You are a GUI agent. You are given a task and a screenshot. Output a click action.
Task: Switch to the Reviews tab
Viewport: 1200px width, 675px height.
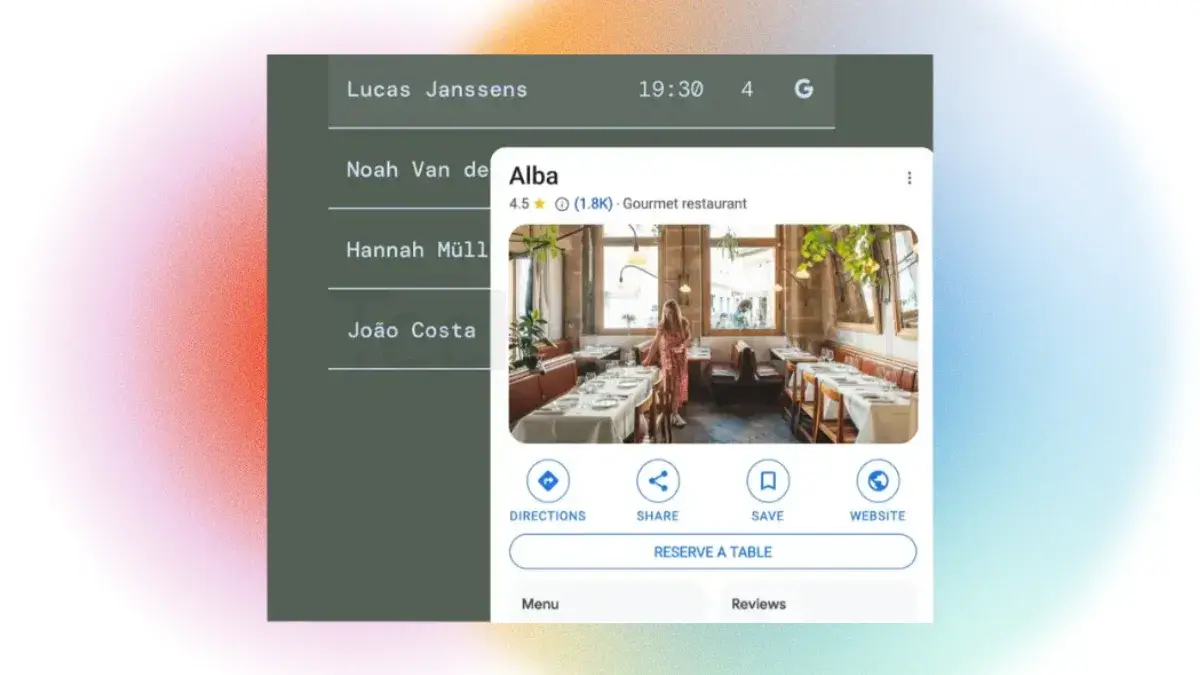(818, 603)
